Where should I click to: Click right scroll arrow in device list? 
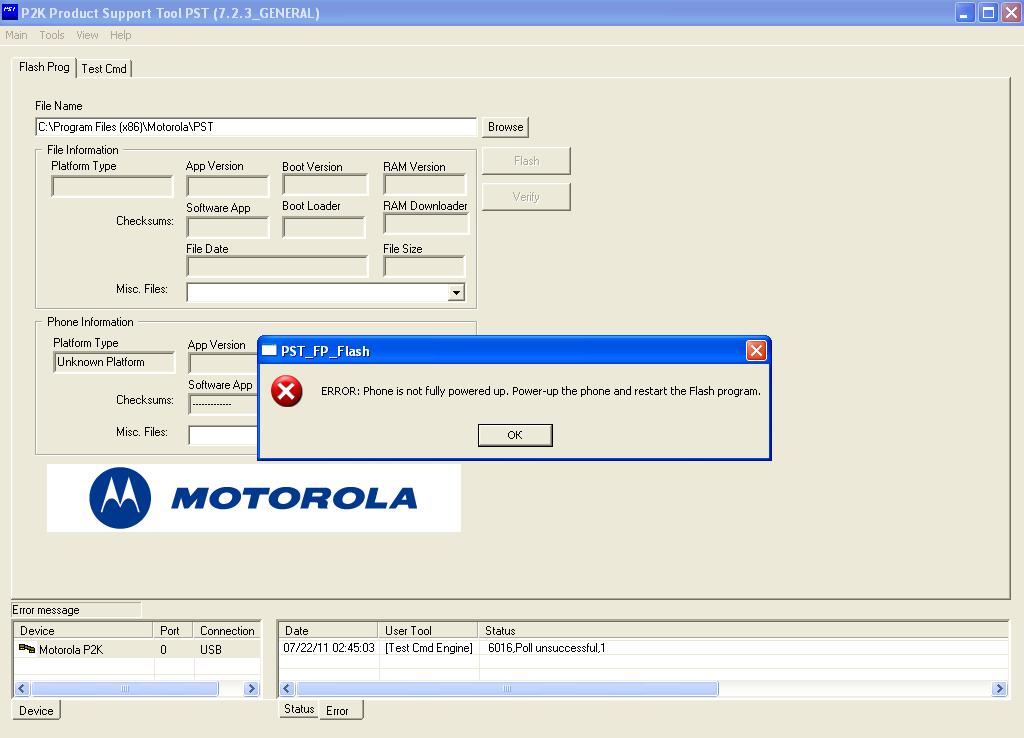[251, 688]
